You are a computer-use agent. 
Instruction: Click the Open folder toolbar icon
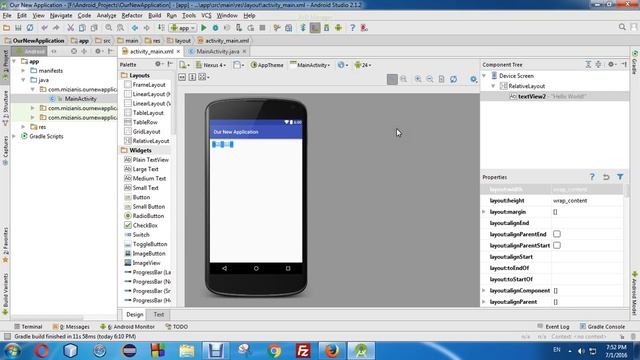pos(7,28)
